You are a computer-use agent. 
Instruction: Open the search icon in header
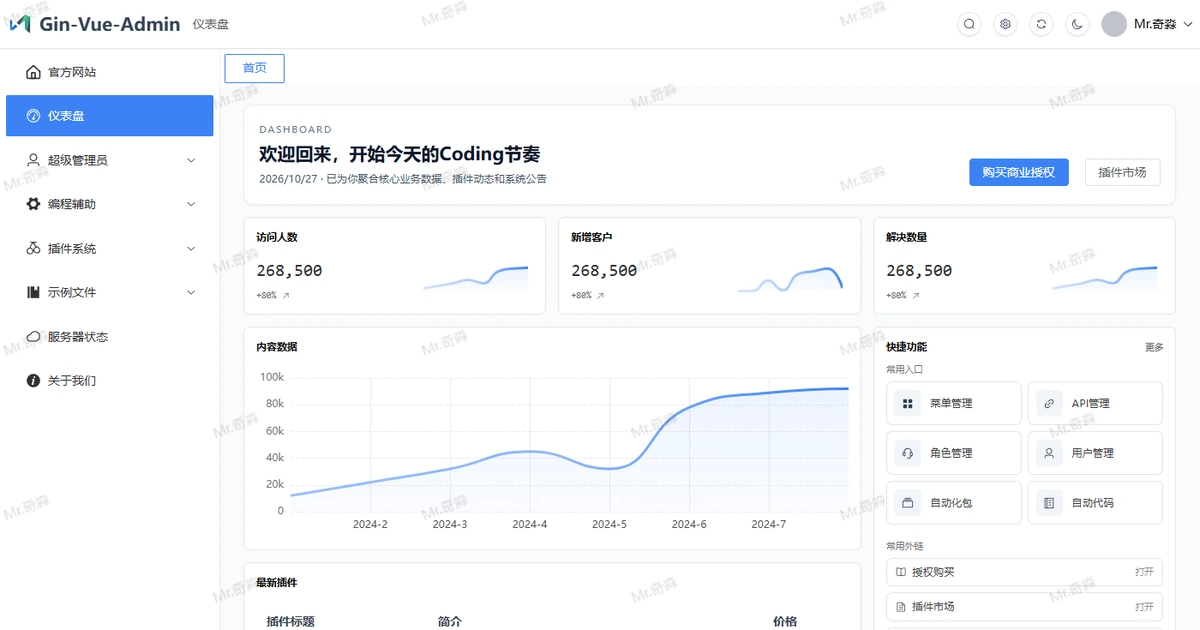[x=969, y=24]
